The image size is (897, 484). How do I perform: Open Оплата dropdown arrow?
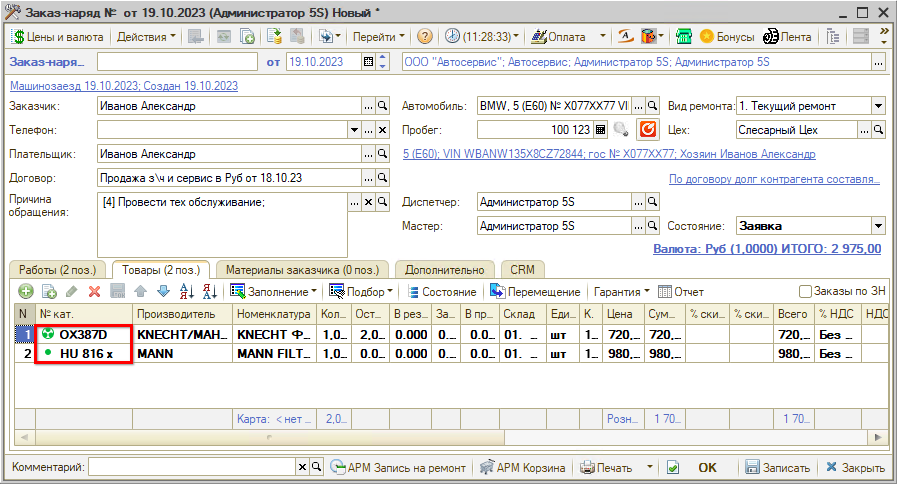(602, 37)
